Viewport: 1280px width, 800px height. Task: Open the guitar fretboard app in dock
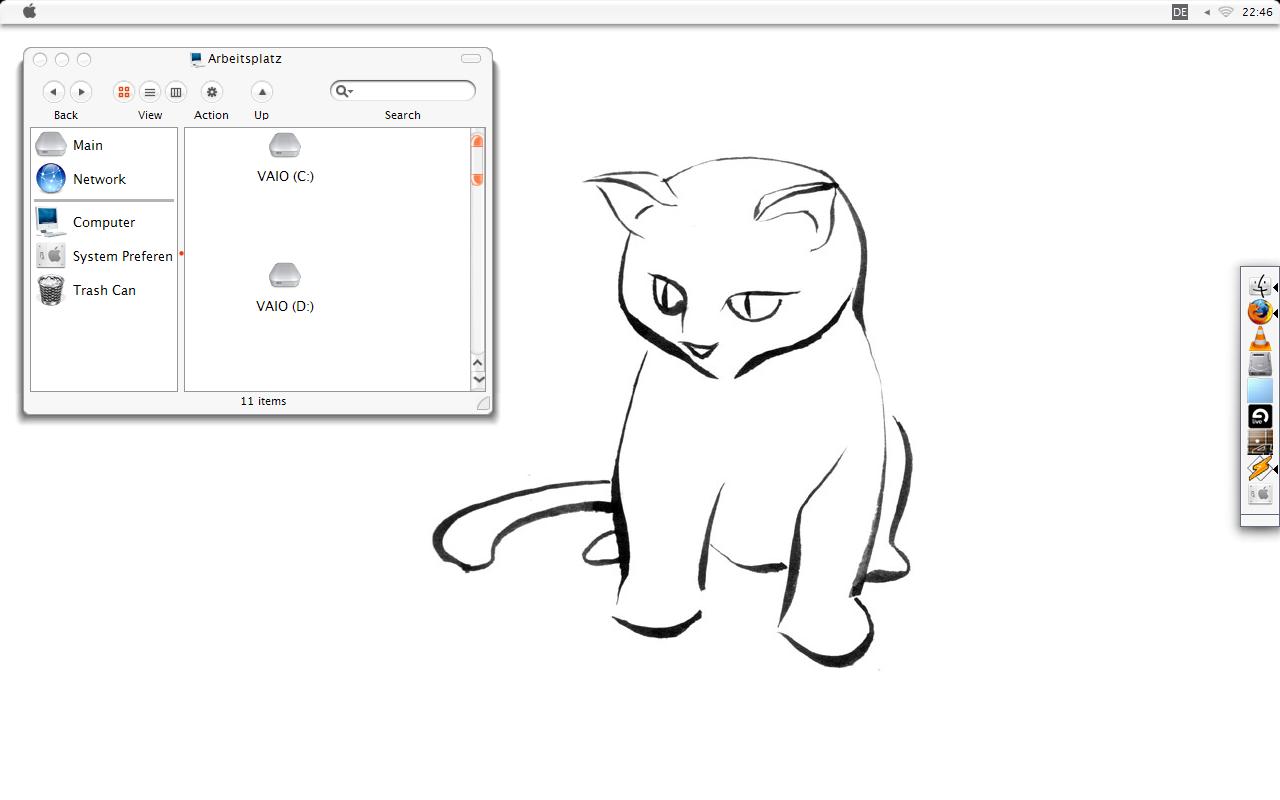1260,443
